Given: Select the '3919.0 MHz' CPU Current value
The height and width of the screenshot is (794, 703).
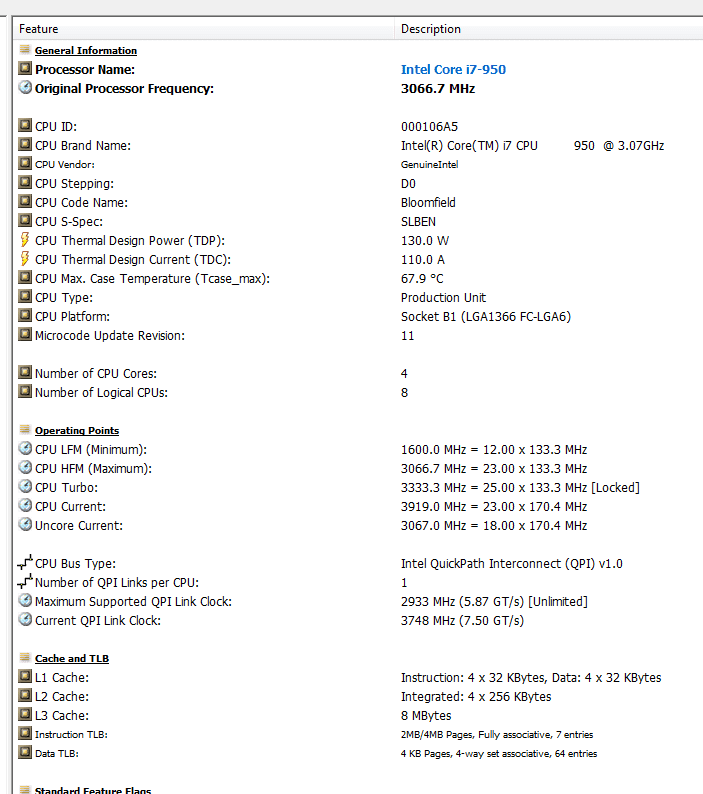Looking at the screenshot, I should tap(494, 506).
